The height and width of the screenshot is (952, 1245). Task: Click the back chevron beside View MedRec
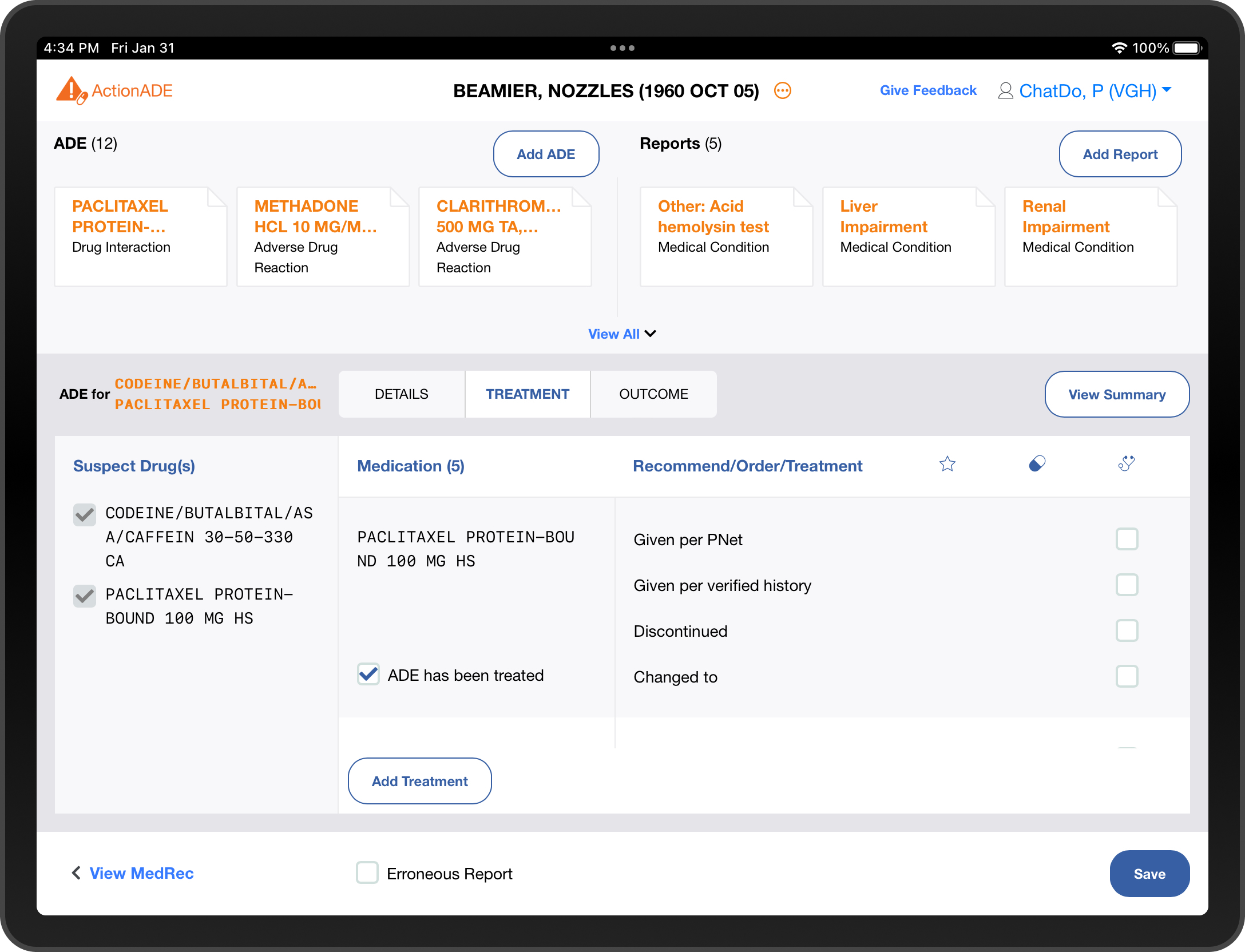[76, 872]
